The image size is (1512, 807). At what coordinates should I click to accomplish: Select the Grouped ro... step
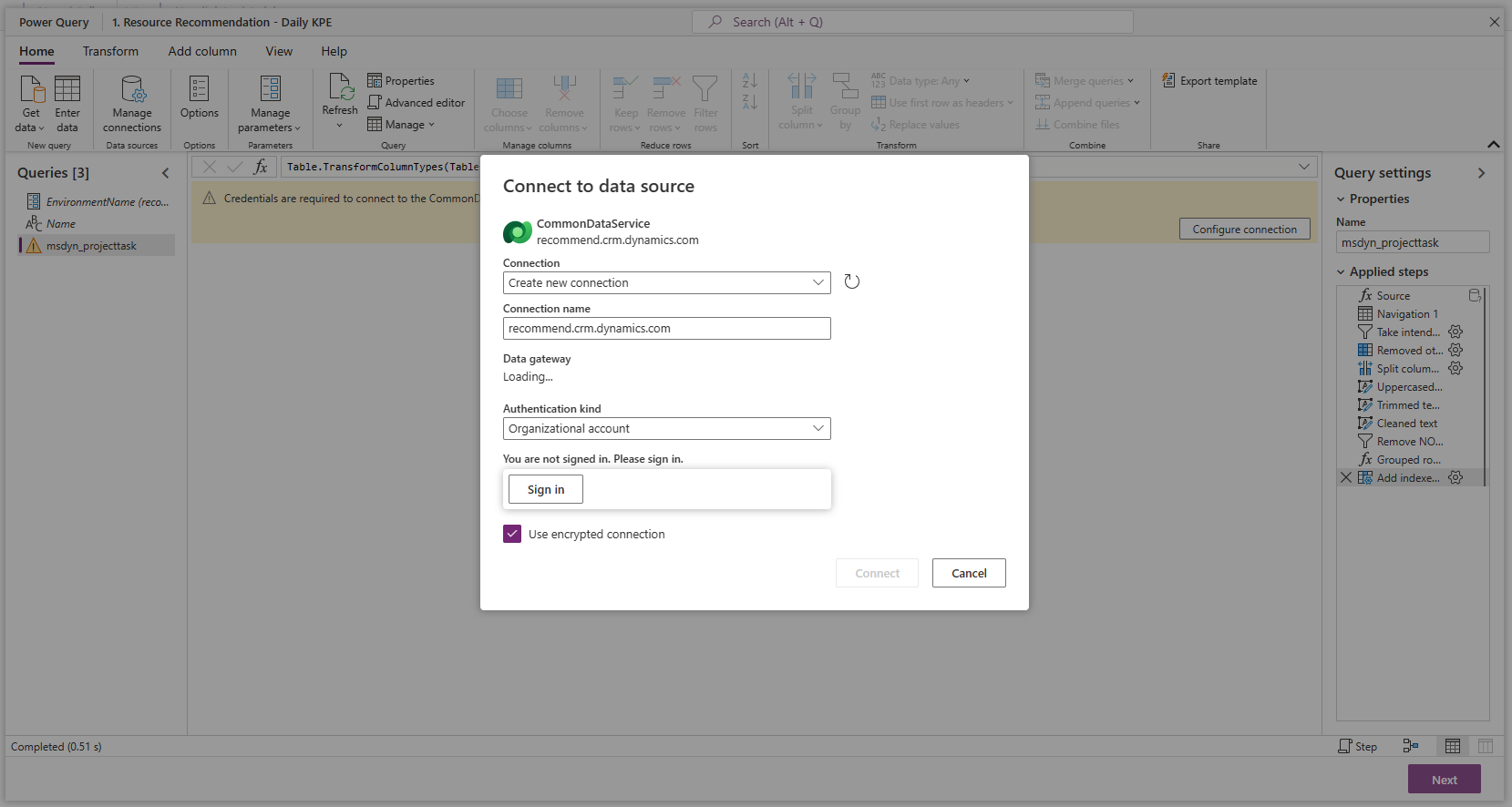(1409, 459)
